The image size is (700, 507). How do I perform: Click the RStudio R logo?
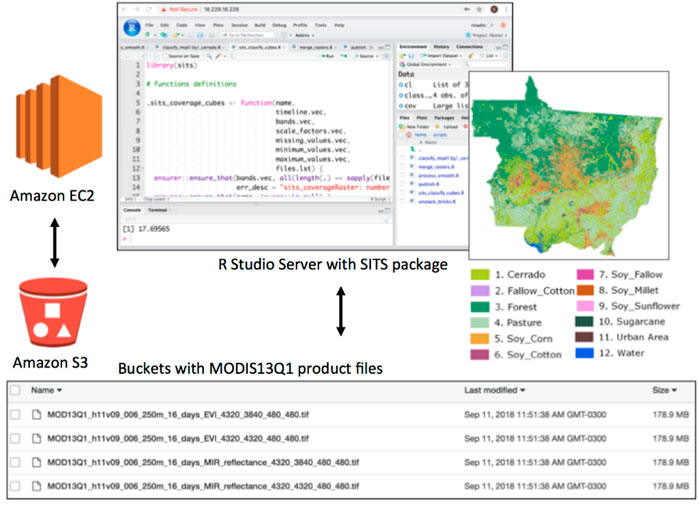tap(132, 28)
